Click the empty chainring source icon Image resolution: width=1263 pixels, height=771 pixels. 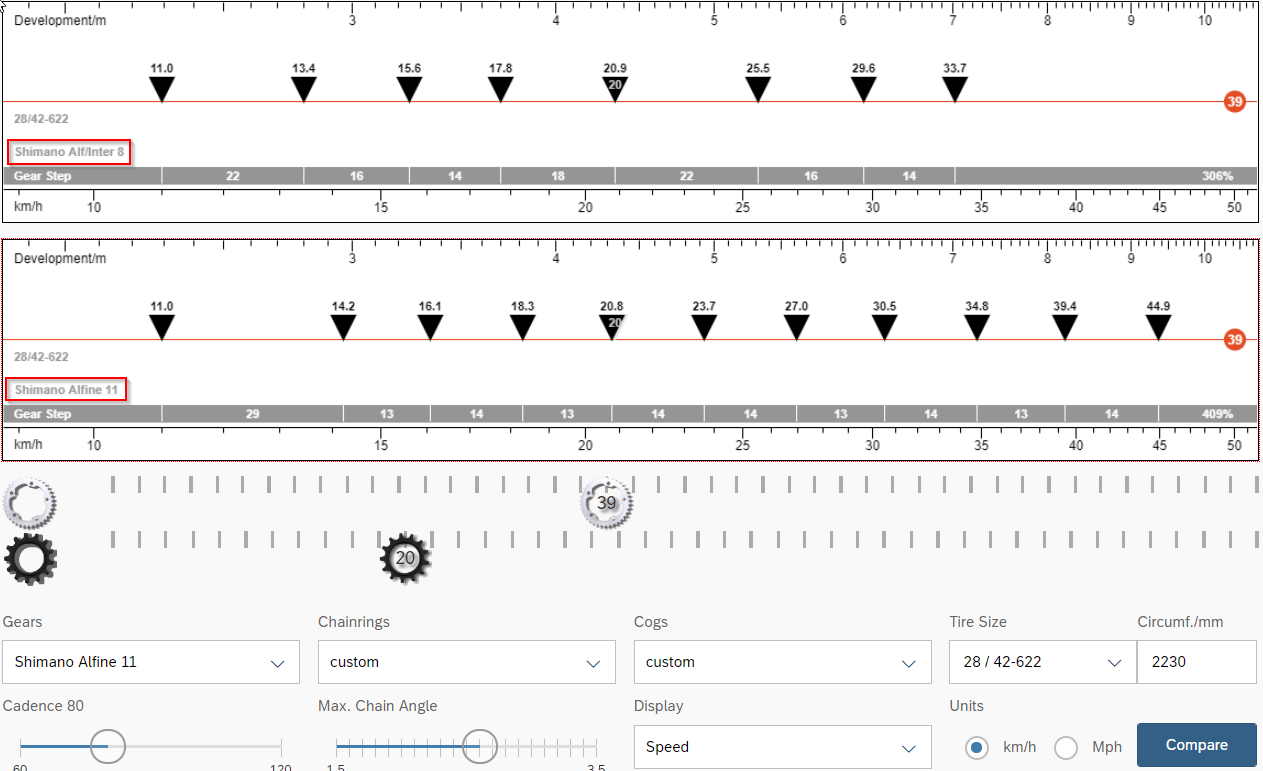pyautogui.click(x=30, y=503)
